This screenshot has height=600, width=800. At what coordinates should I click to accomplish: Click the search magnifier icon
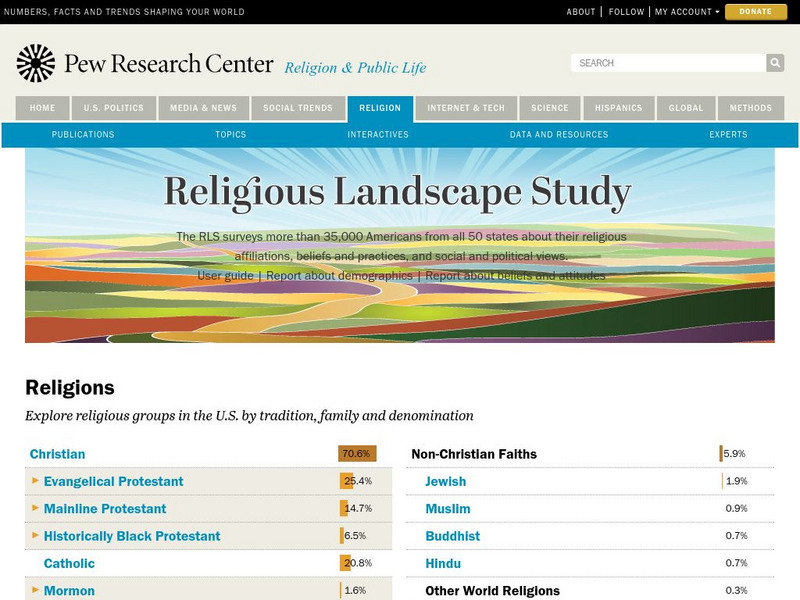(x=775, y=63)
